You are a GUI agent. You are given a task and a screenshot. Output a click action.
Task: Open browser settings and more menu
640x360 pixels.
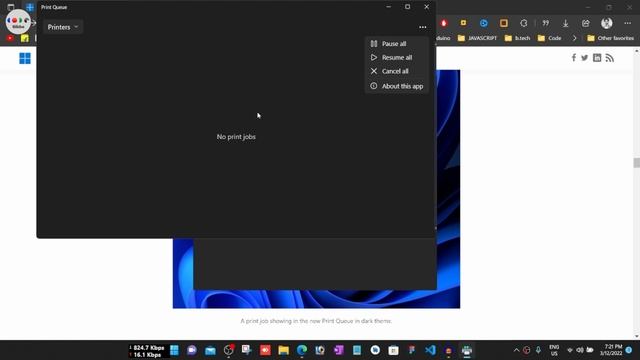627,23
